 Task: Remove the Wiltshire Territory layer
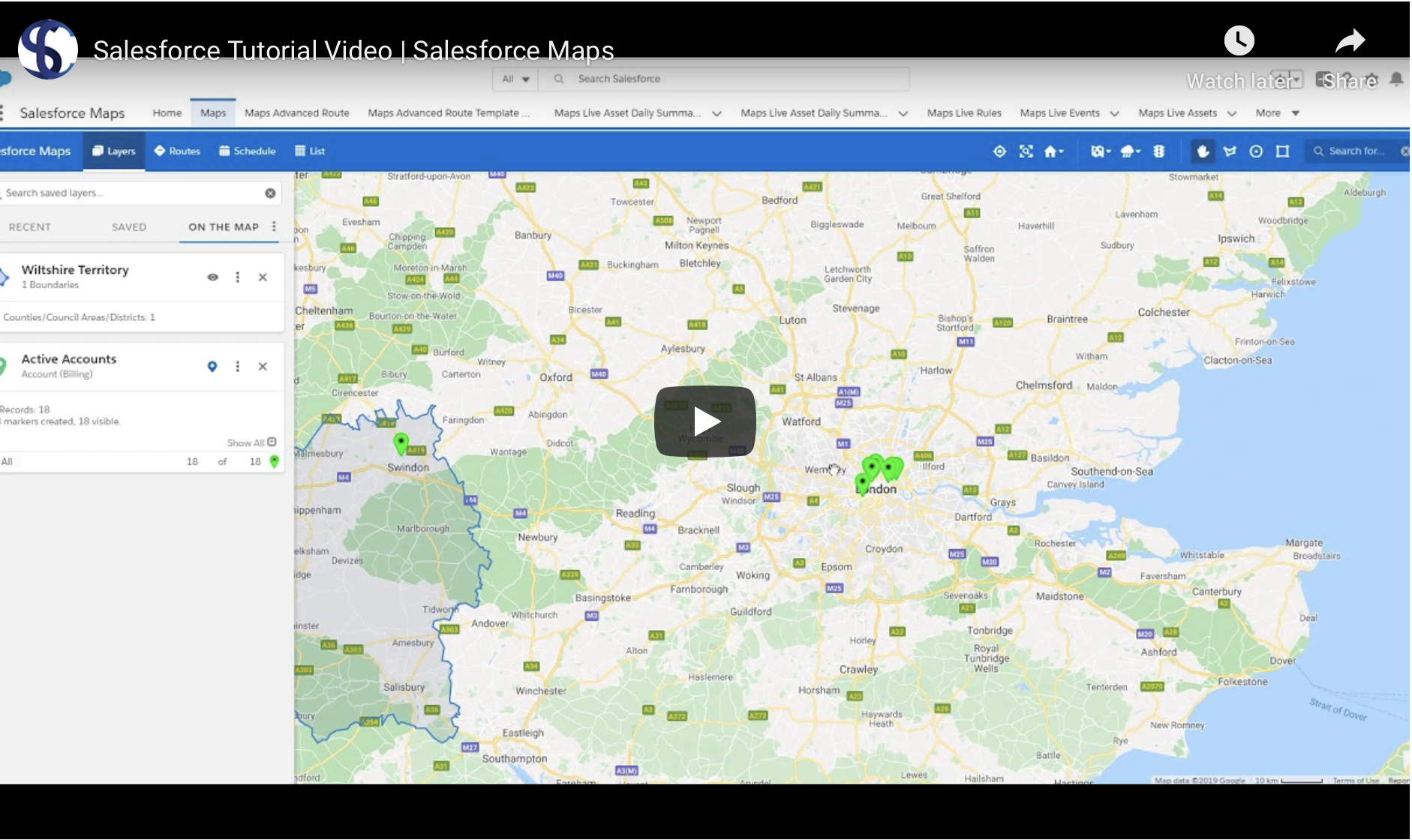pyautogui.click(x=263, y=277)
